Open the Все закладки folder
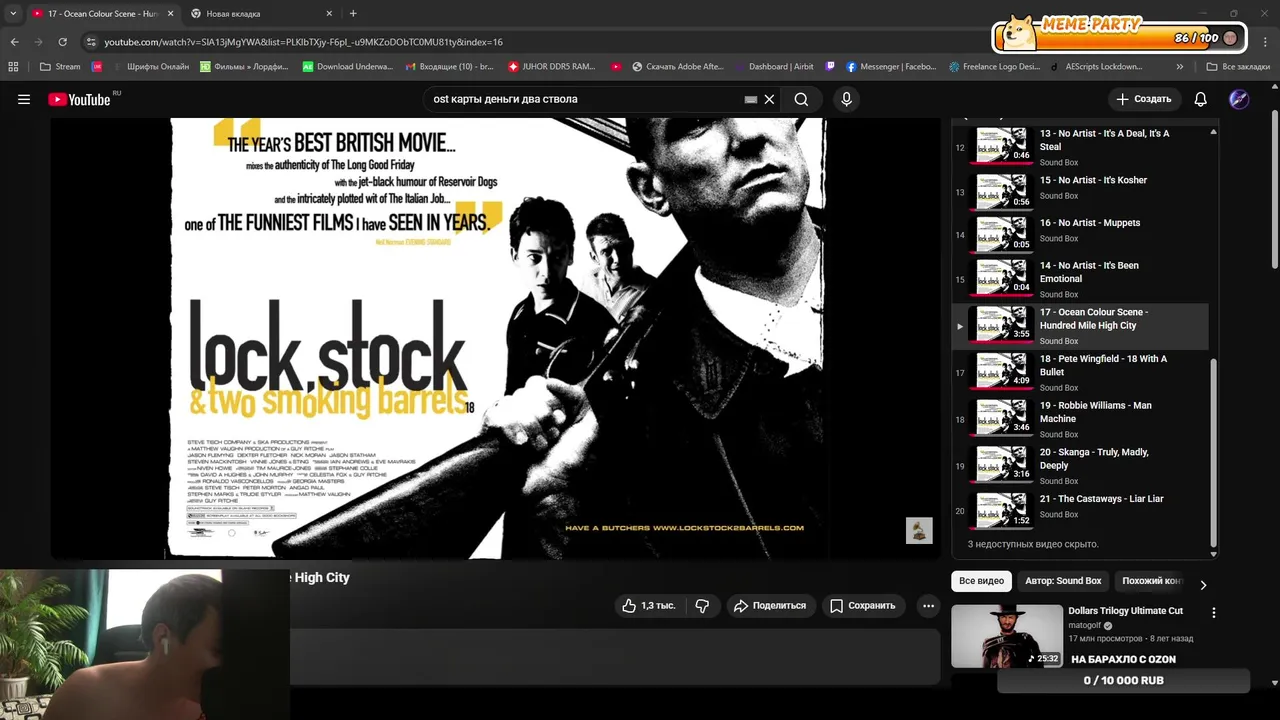This screenshot has height=720, width=1280. tap(1238, 67)
